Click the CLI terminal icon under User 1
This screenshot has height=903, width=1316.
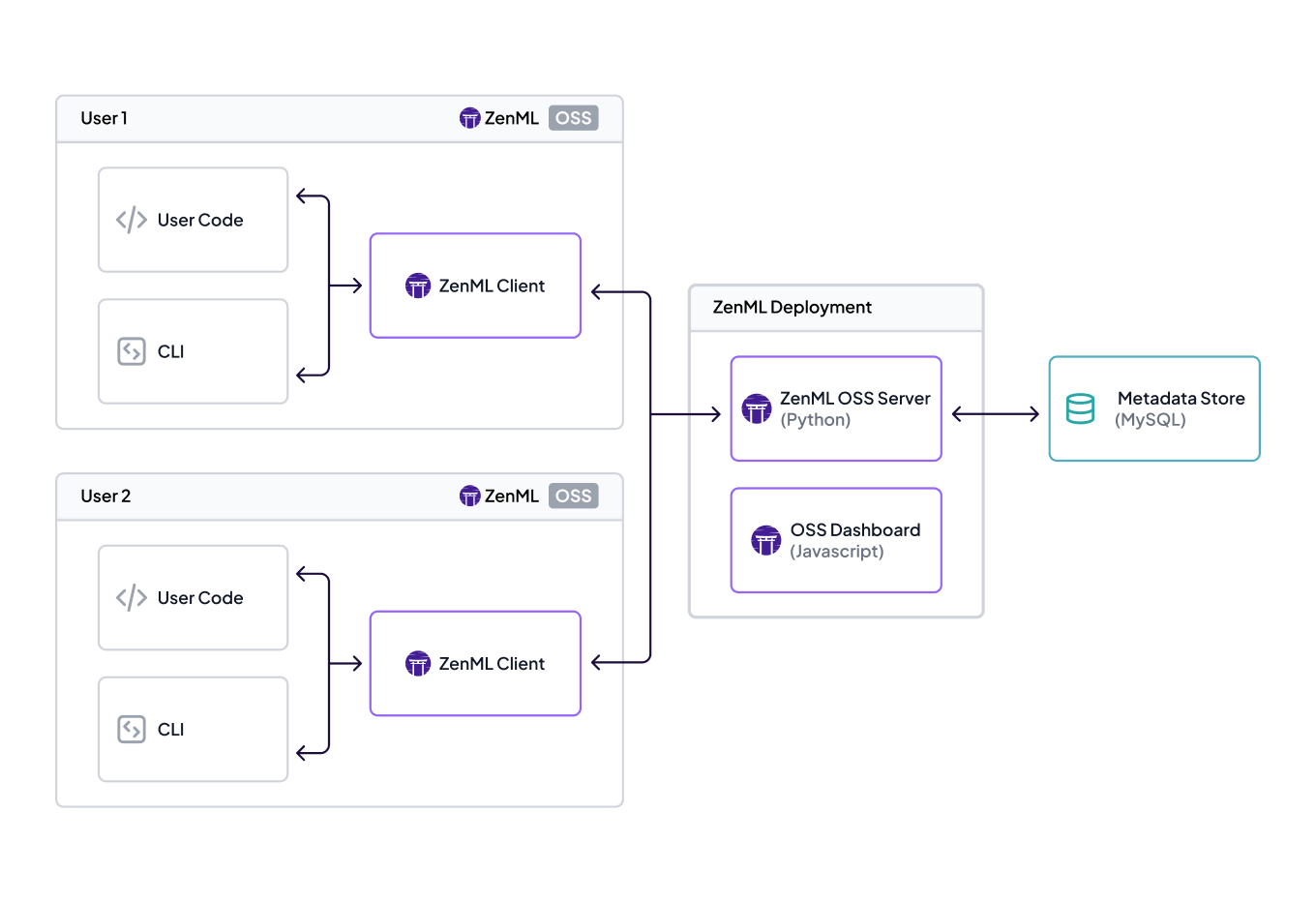click(x=132, y=351)
